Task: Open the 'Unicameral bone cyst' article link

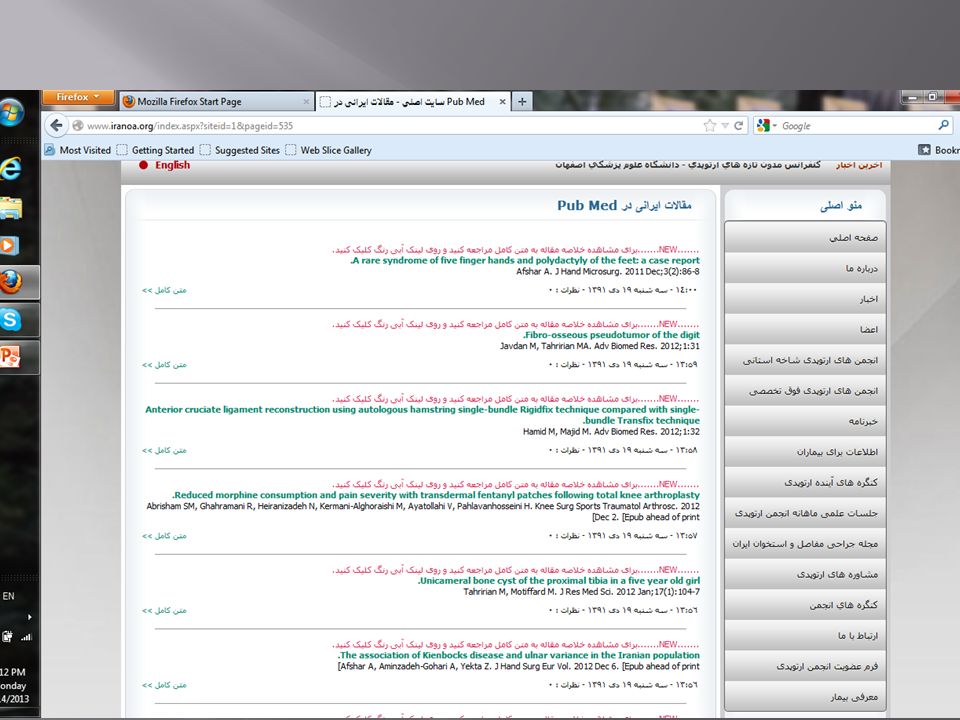Action: click(559, 580)
